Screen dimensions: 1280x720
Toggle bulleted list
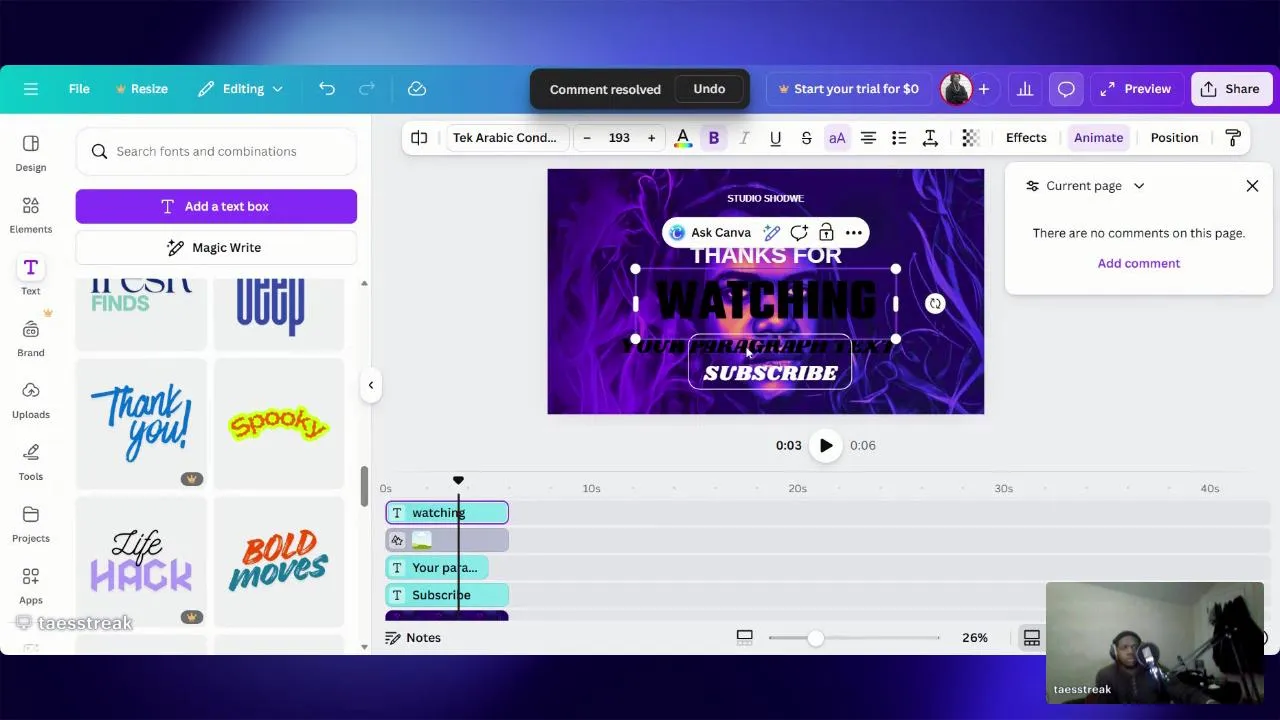tap(899, 138)
